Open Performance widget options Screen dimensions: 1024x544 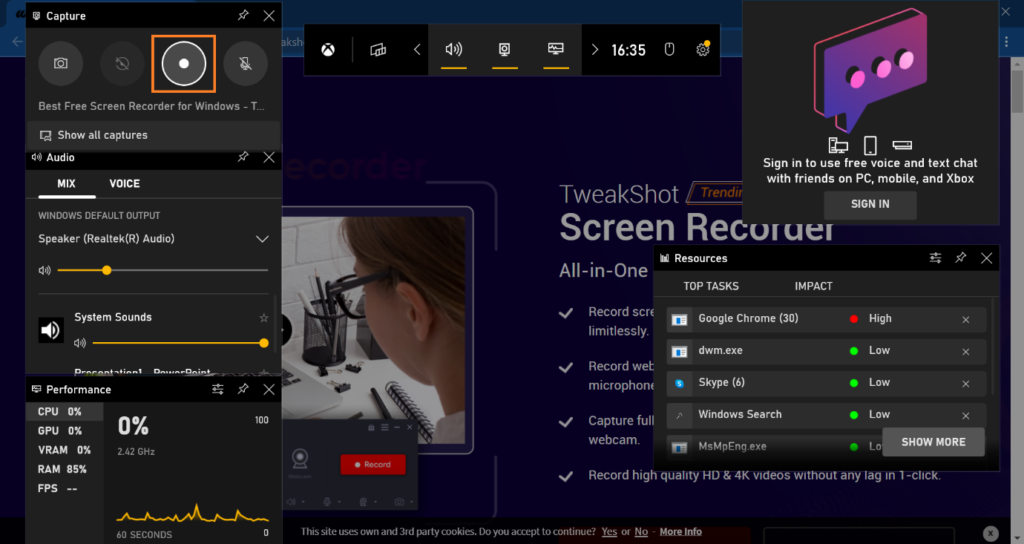point(218,389)
